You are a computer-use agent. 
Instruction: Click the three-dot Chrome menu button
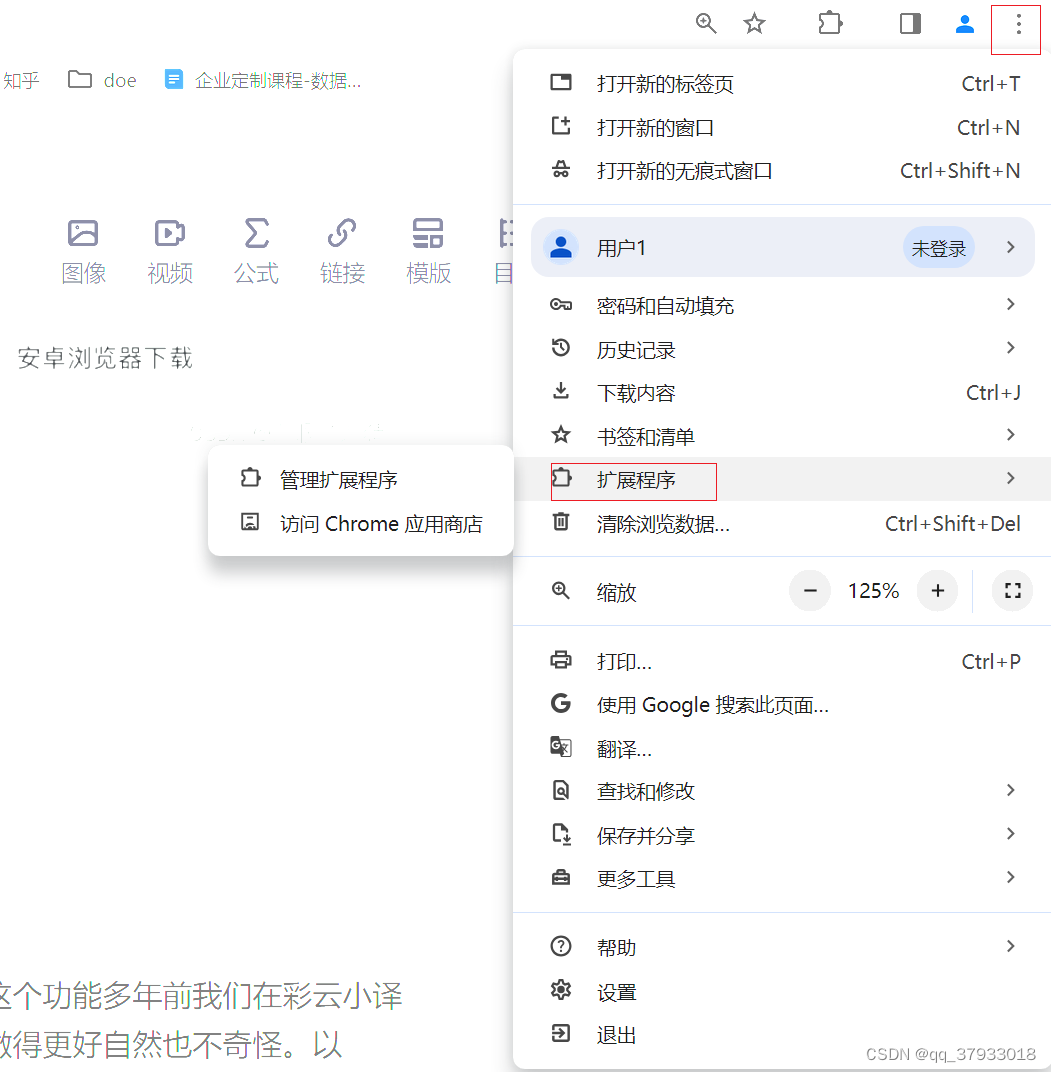click(1018, 25)
